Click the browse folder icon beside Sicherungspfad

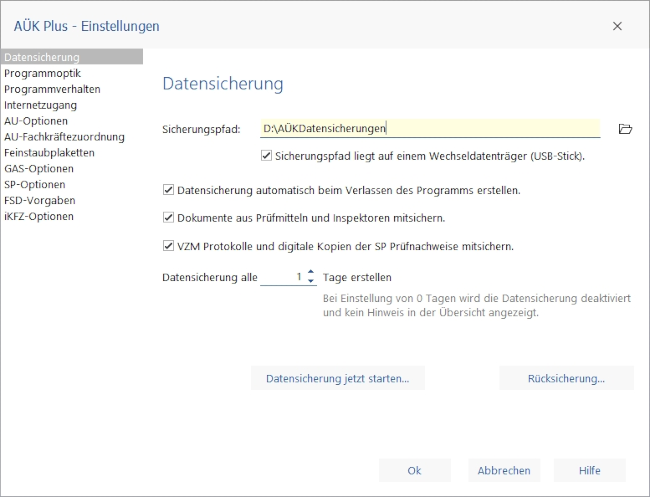tap(626, 129)
